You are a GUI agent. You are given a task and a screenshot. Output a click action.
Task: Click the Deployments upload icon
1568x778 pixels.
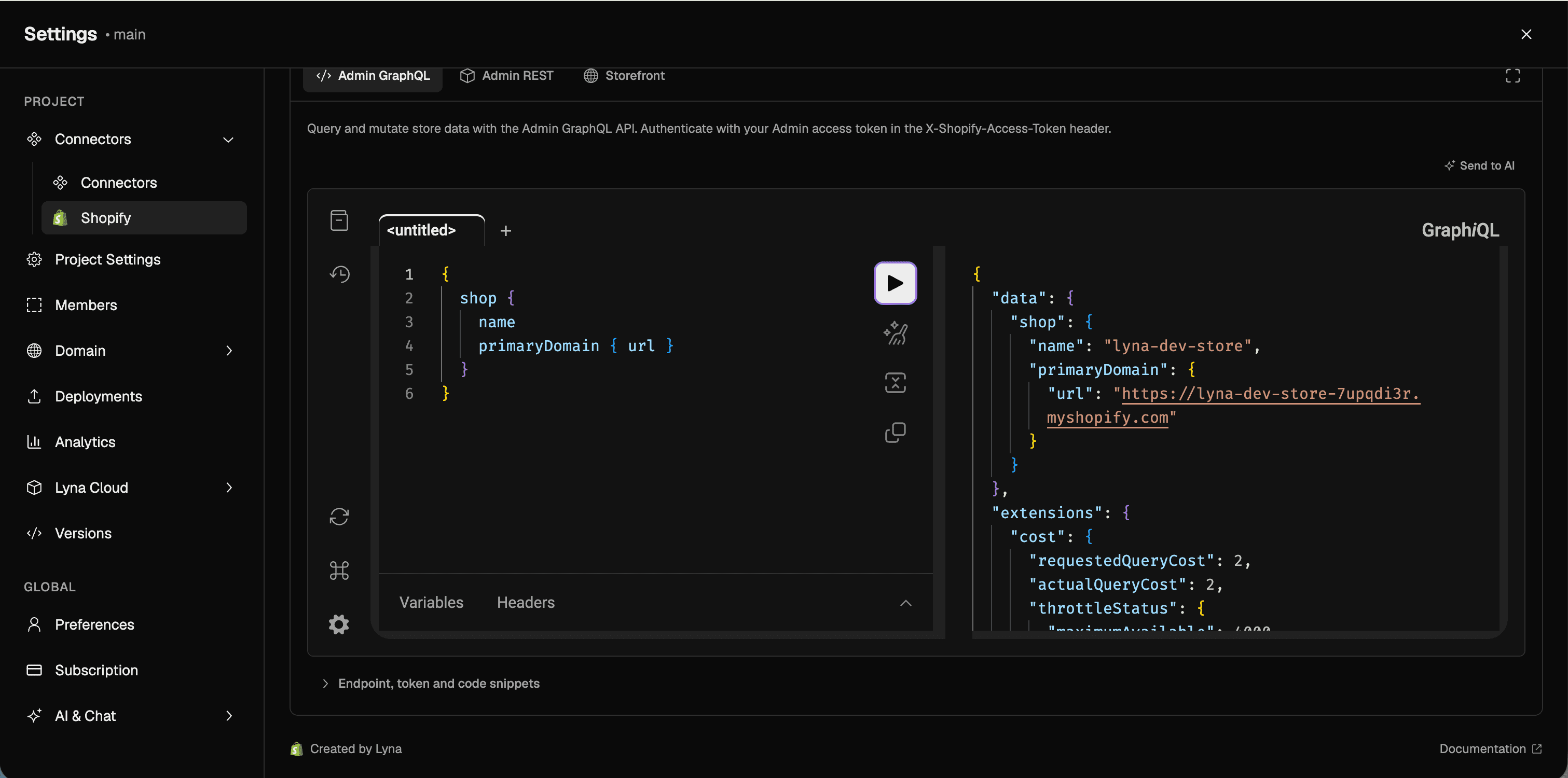(x=34, y=396)
